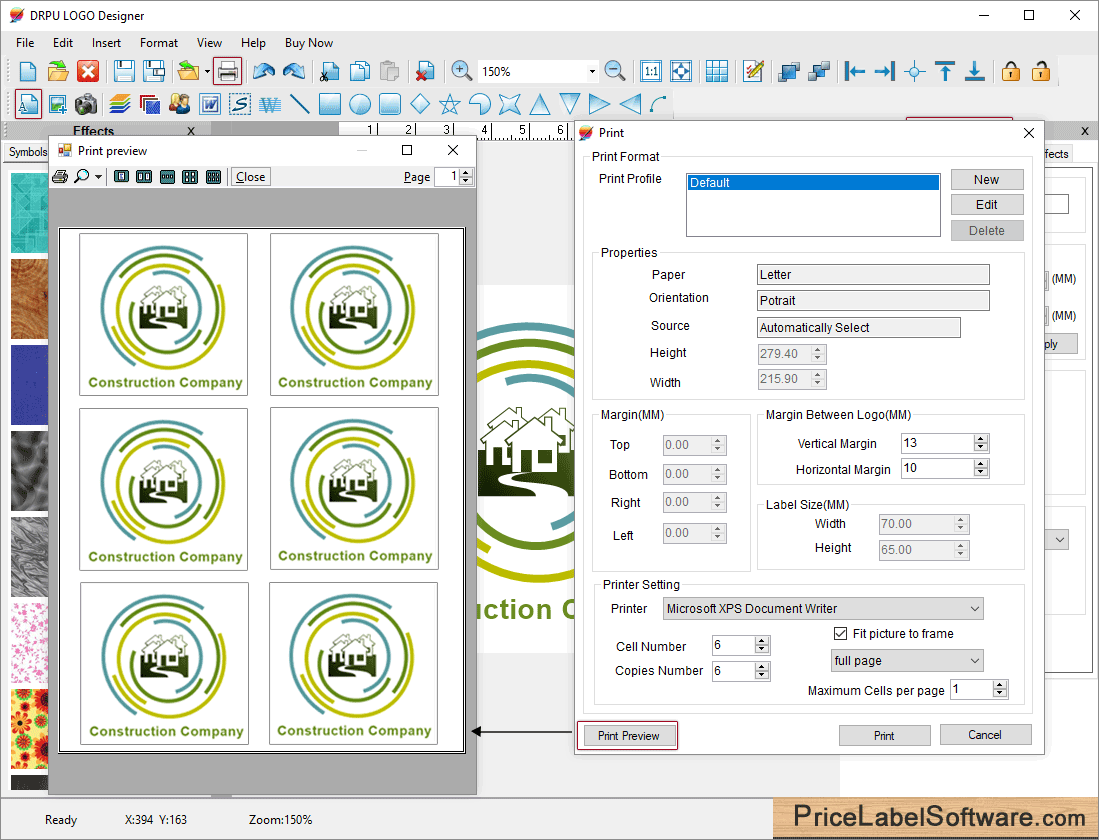Open the Format menu
Image resolution: width=1099 pixels, height=840 pixels.
click(159, 43)
